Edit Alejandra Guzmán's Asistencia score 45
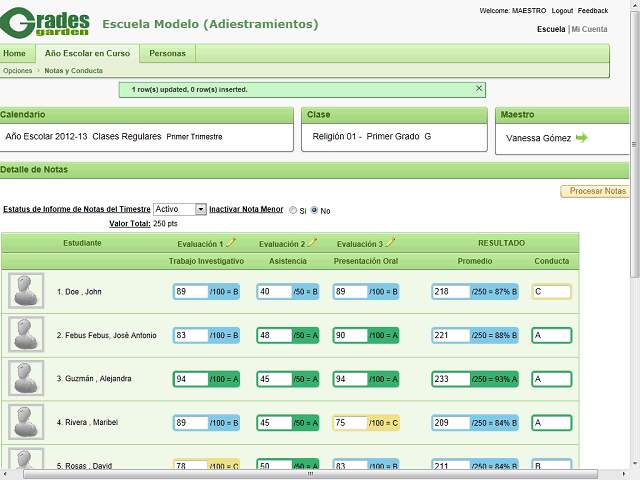 275,379
